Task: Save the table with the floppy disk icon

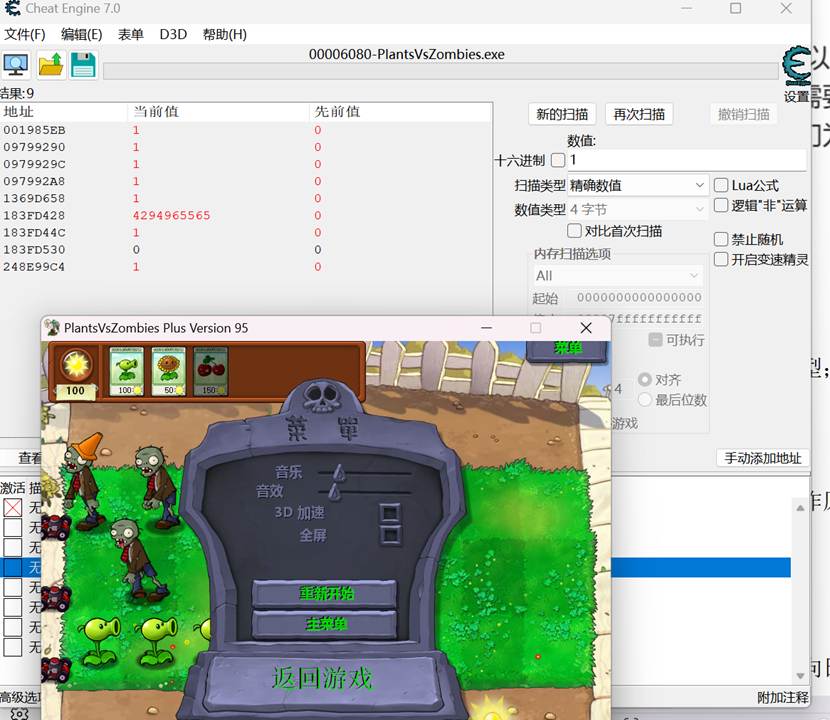Action: click(x=84, y=65)
